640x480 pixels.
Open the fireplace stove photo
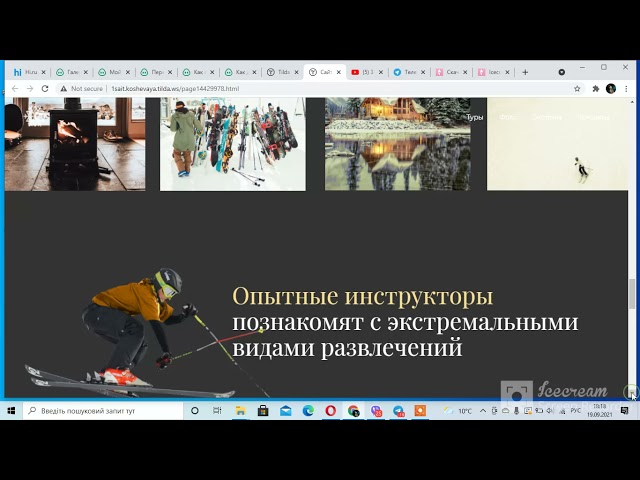(x=75, y=144)
